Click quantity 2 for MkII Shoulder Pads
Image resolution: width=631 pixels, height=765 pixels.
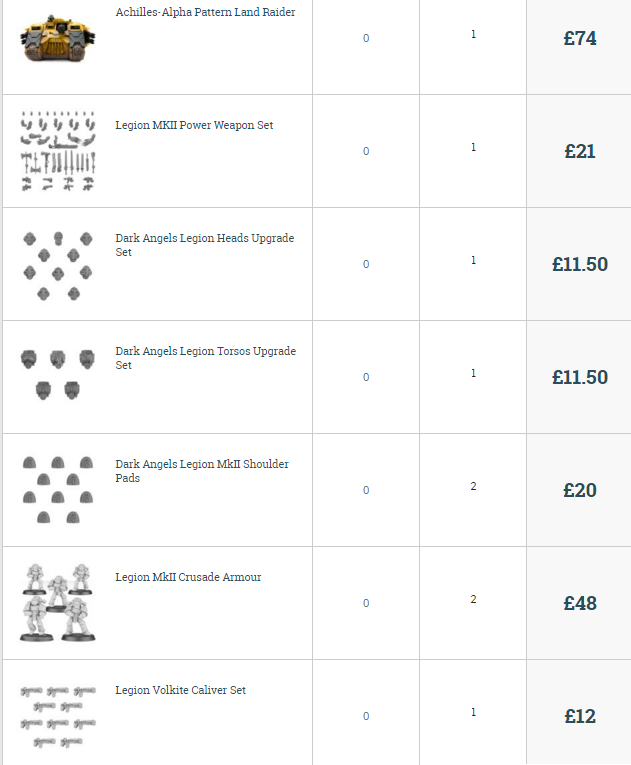point(473,487)
